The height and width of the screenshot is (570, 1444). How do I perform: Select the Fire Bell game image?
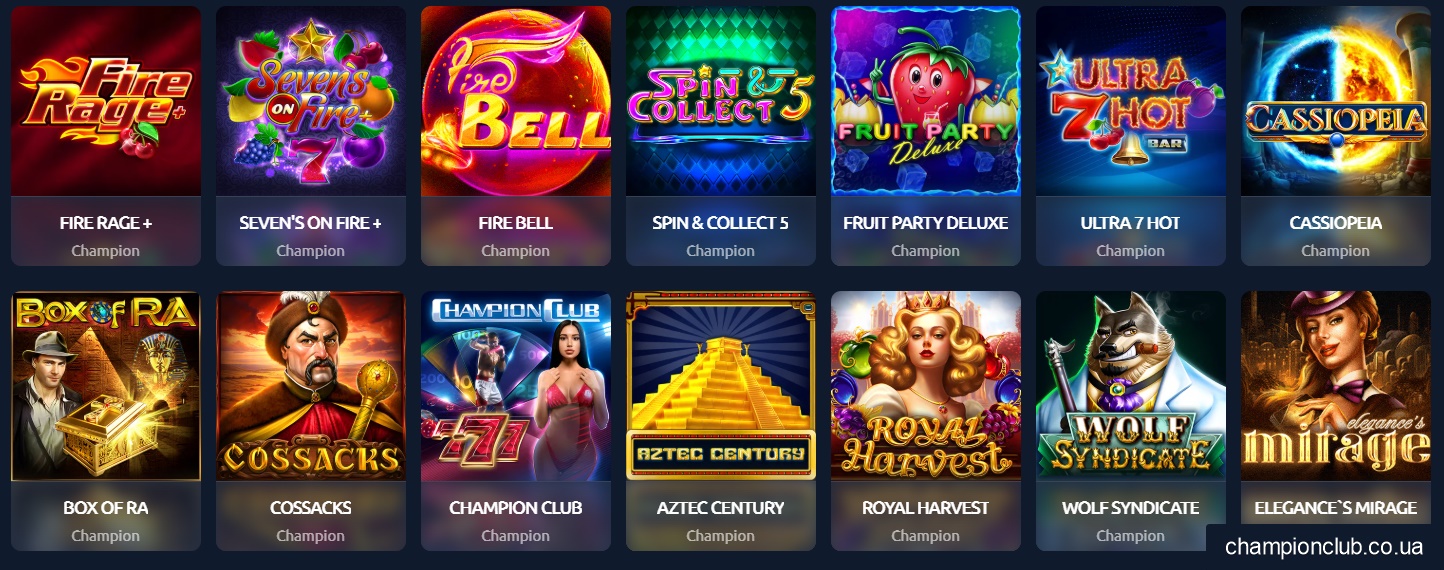click(x=516, y=101)
